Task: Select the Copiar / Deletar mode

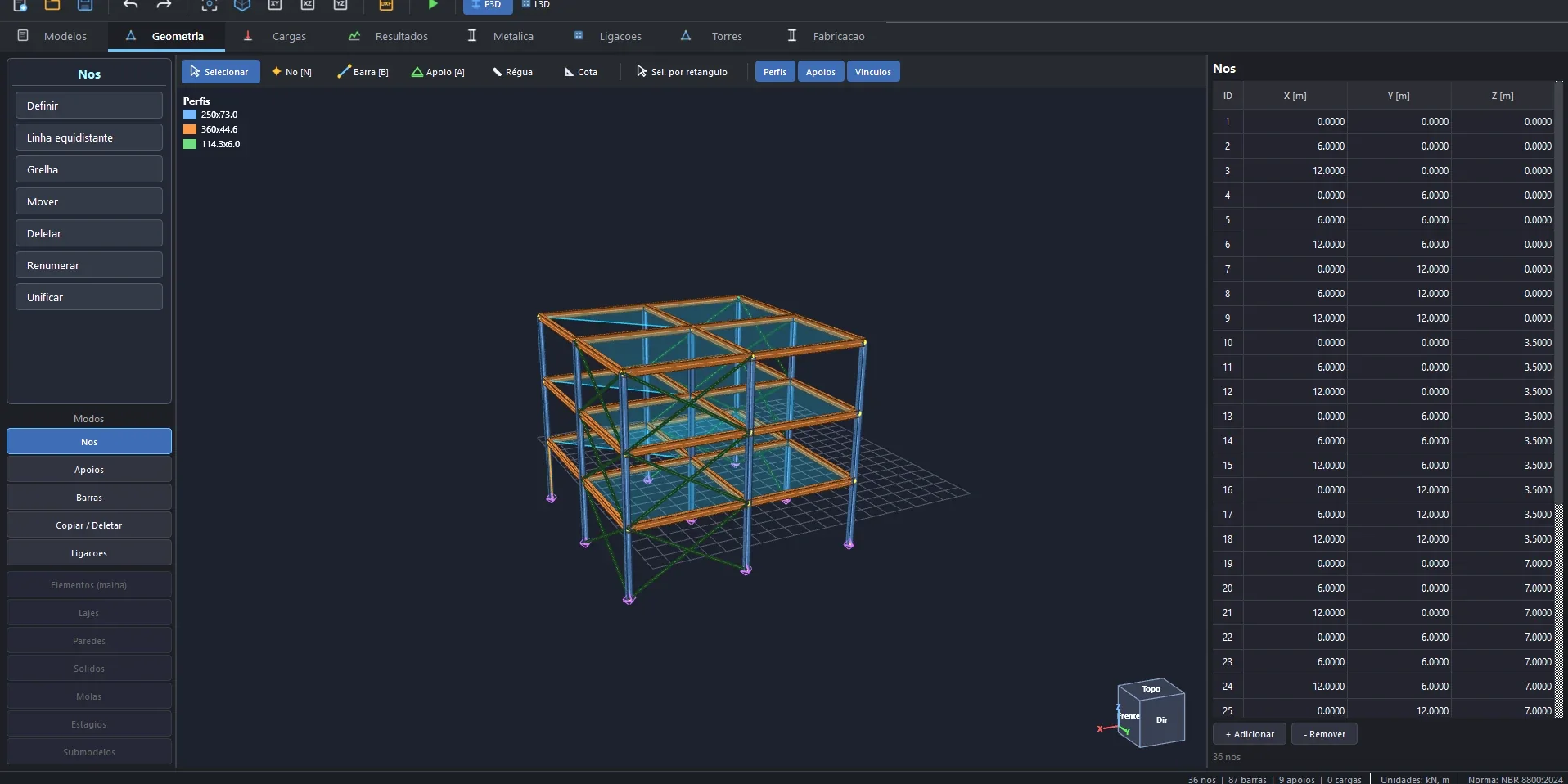Action: [89, 525]
